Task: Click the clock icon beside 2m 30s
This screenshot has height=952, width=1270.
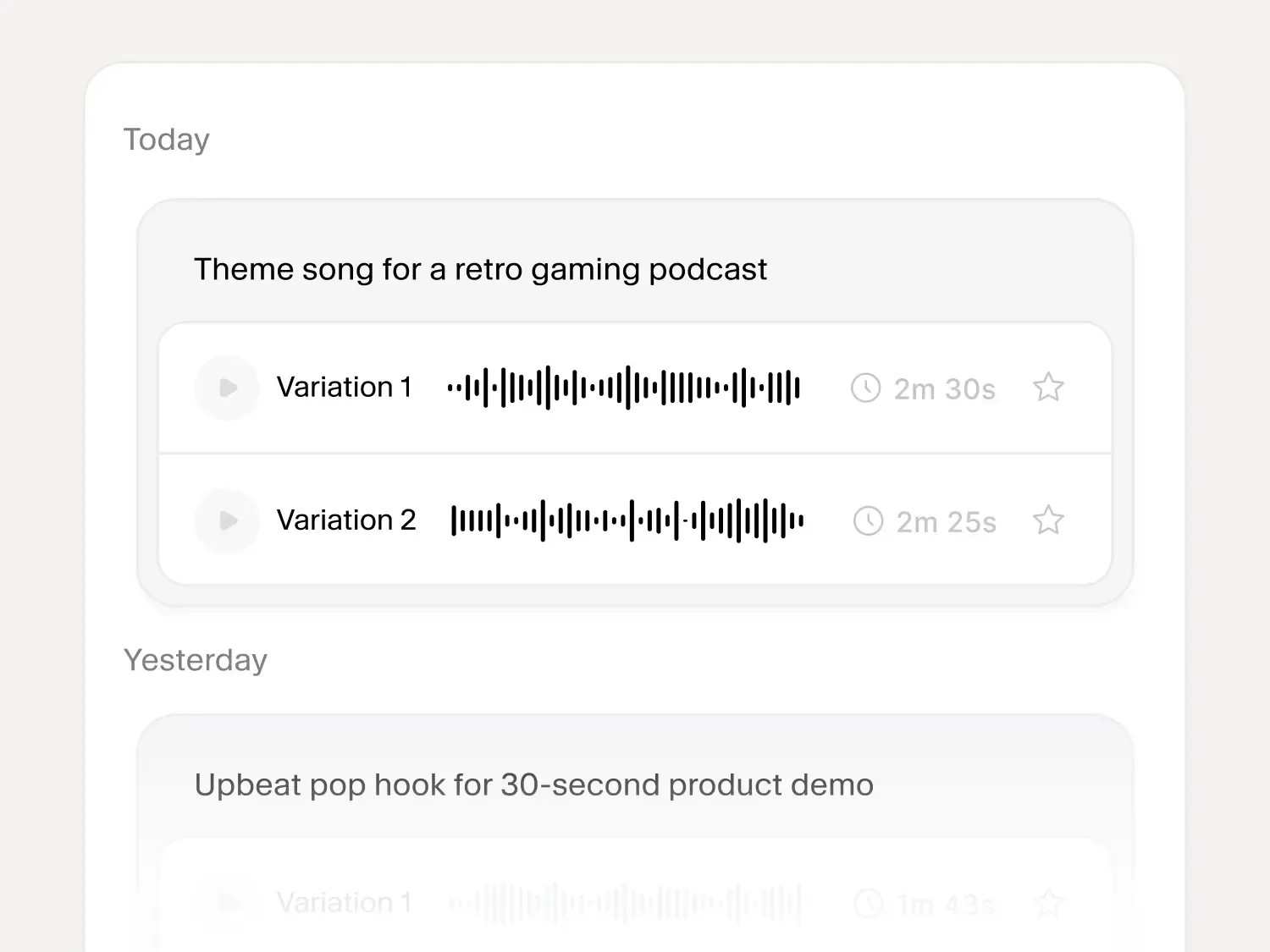Action: (x=865, y=388)
